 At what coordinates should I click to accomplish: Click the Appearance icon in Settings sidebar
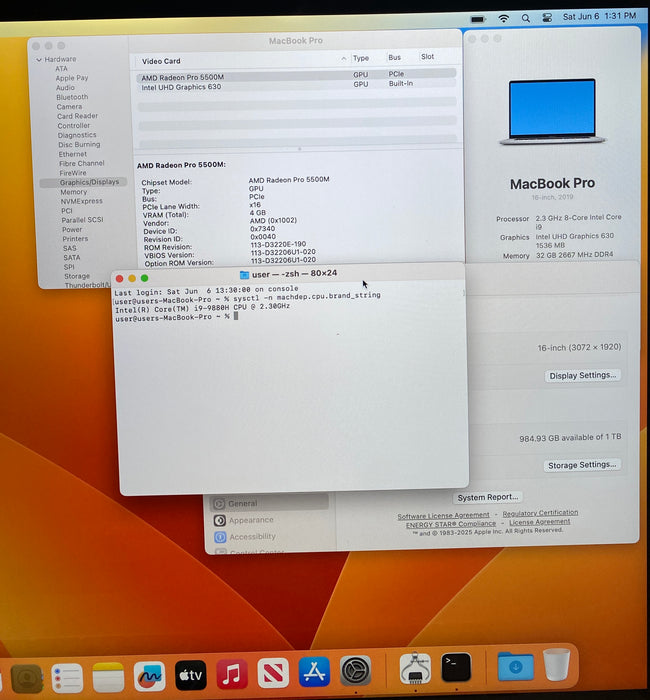[x=220, y=521]
